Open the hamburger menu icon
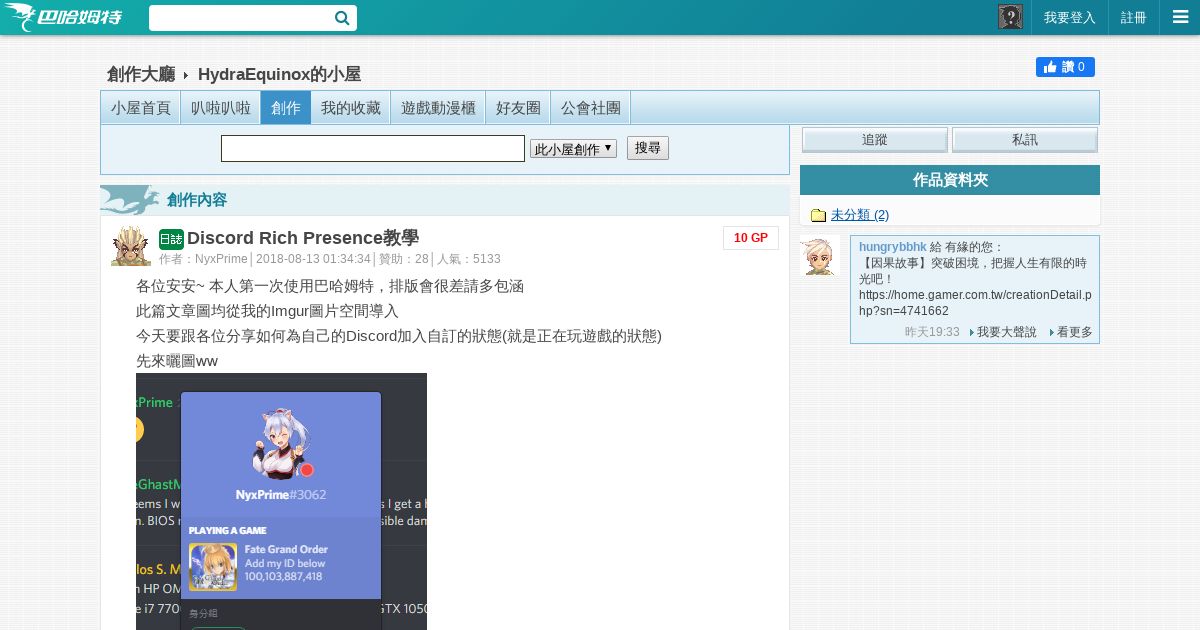 1180,17
